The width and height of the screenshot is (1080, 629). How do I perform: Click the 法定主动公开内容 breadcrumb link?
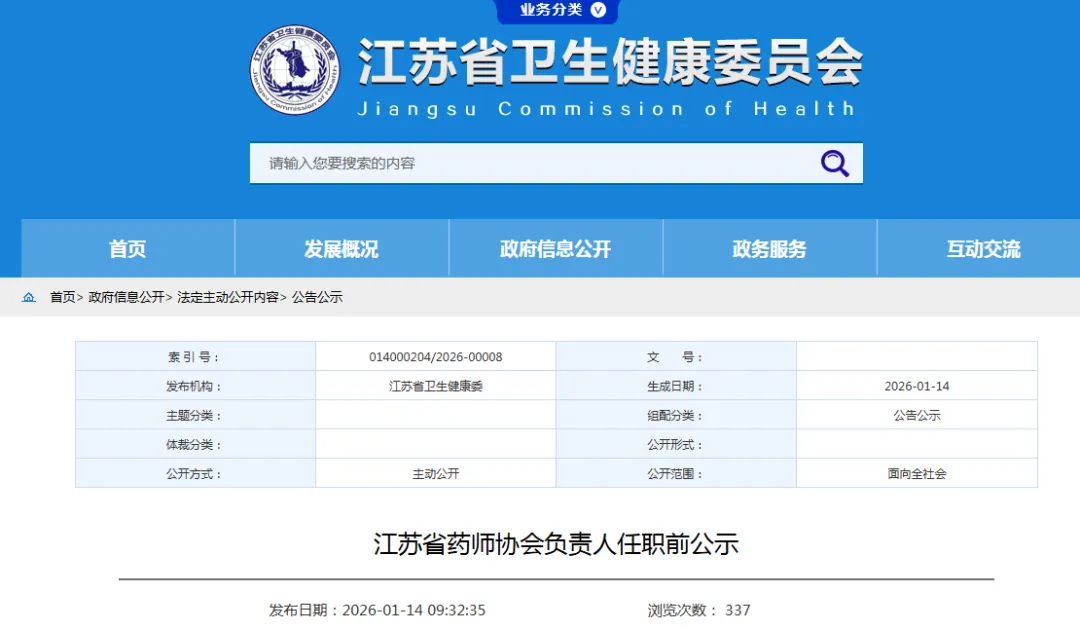(228, 297)
